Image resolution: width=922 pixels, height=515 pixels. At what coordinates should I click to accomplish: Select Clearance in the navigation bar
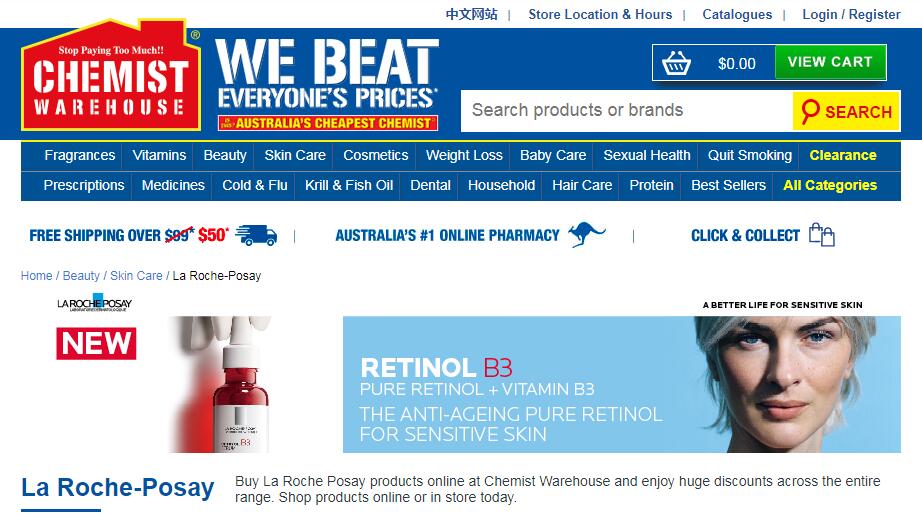[843, 155]
